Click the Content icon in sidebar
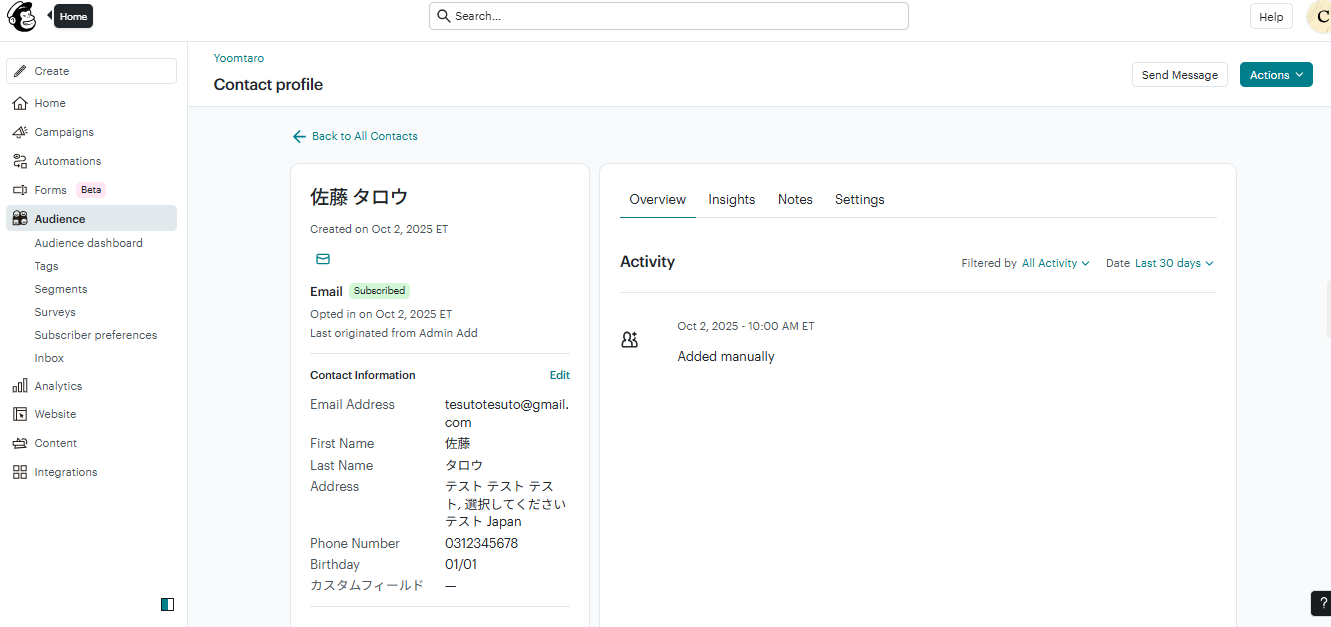This screenshot has height=627, width=1331. pos(20,443)
